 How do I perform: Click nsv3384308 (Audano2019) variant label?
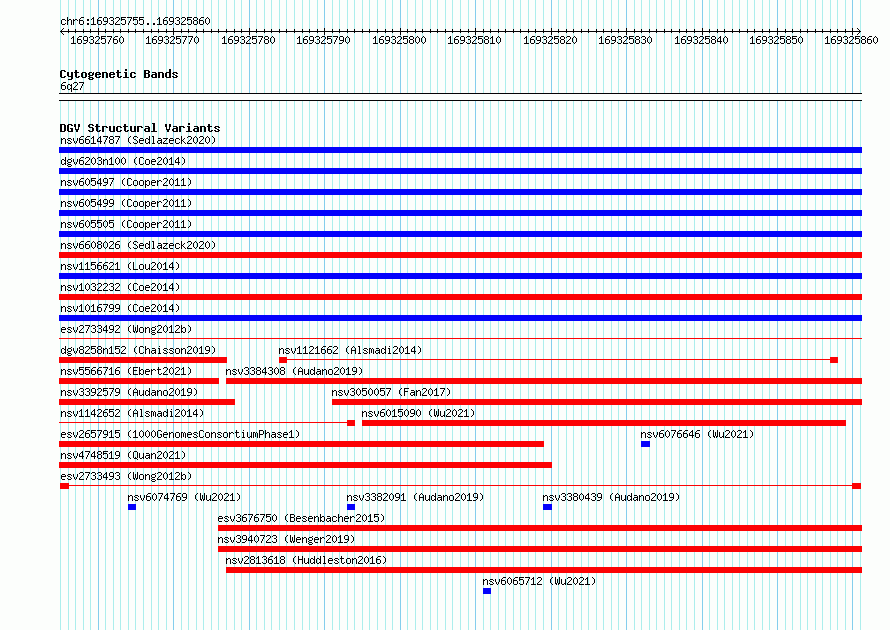click(294, 371)
